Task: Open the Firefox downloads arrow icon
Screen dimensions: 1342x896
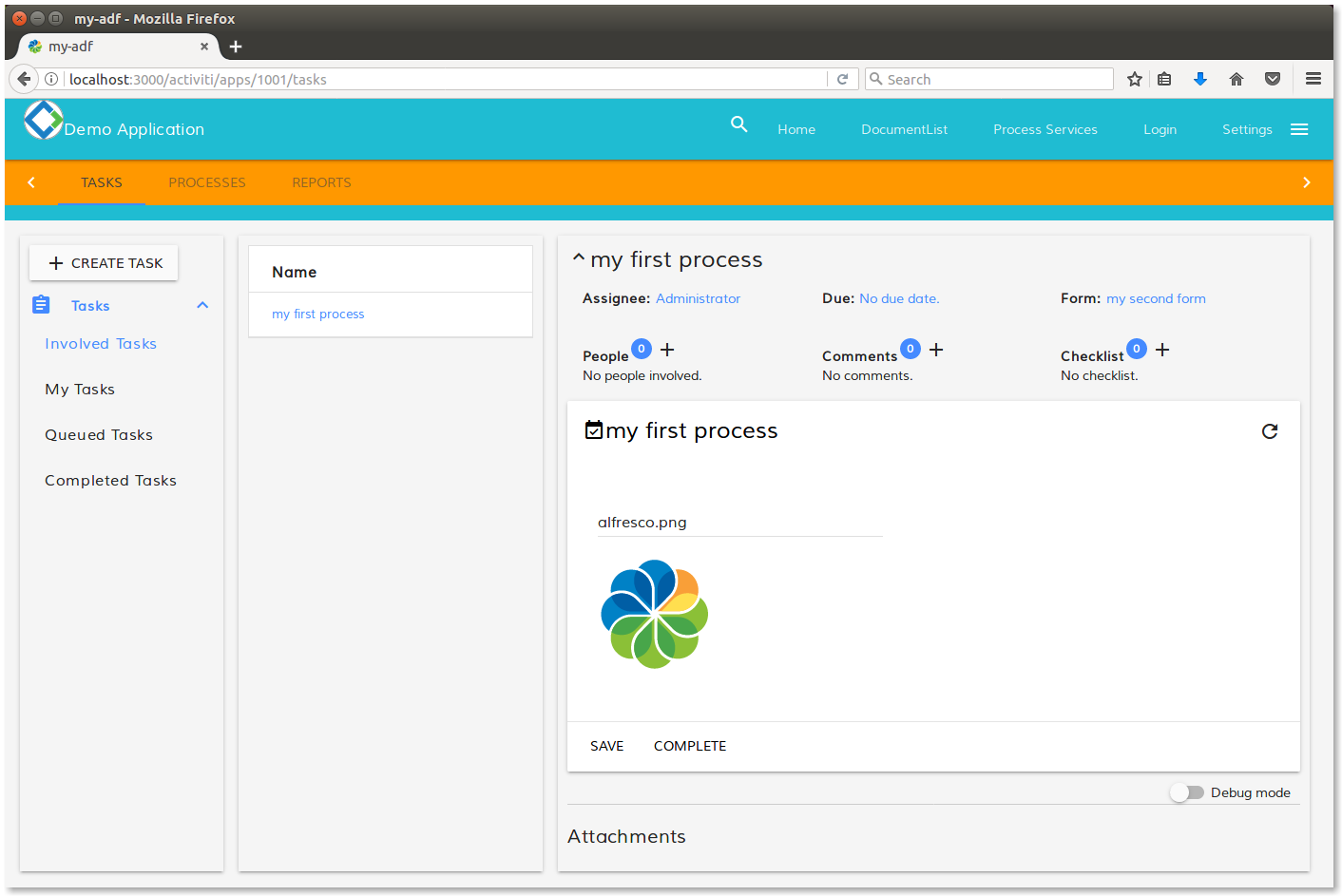Action: coord(1200,80)
